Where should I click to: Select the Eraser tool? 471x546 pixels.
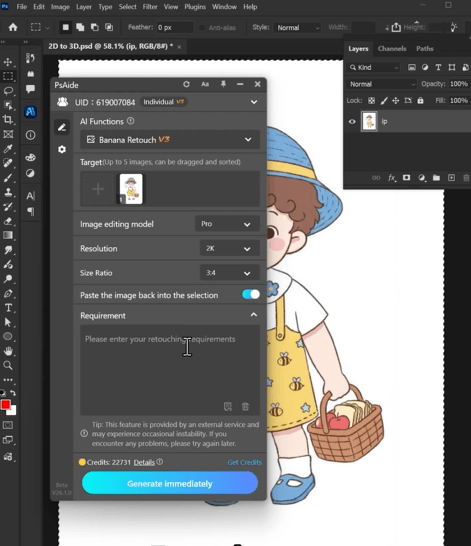pyautogui.click(x=8, y=221)
